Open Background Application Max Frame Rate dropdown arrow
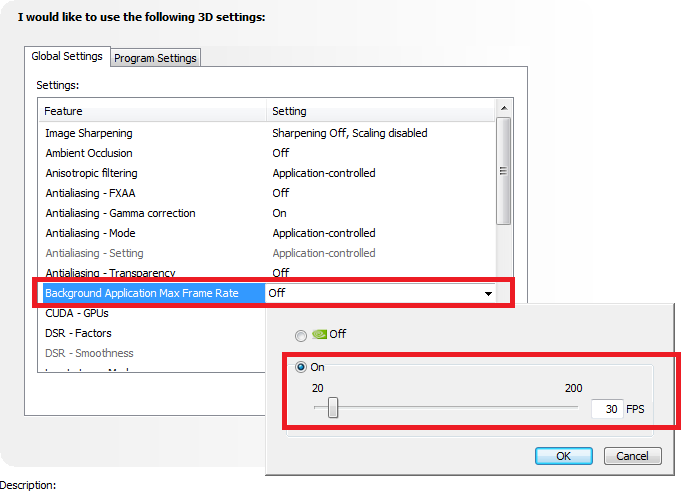Screen dimensions: 698x496 [488, 293]
